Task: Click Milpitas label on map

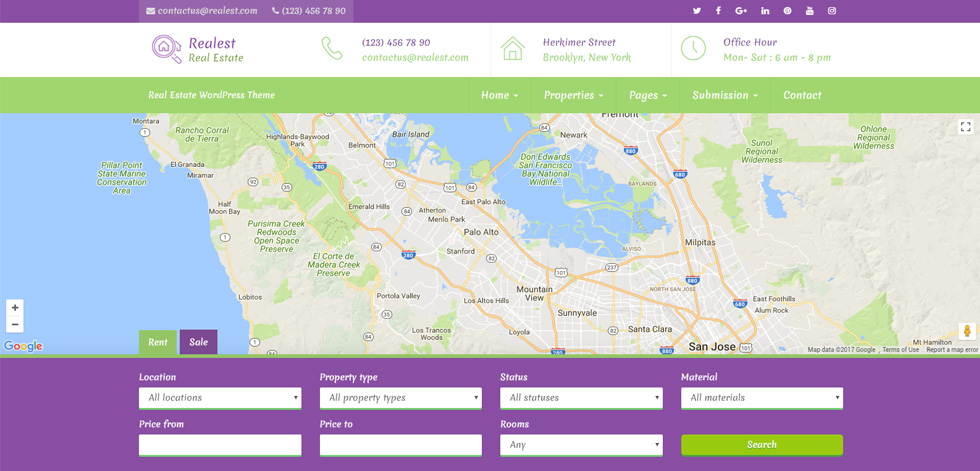Action: [x=701, y=242]
